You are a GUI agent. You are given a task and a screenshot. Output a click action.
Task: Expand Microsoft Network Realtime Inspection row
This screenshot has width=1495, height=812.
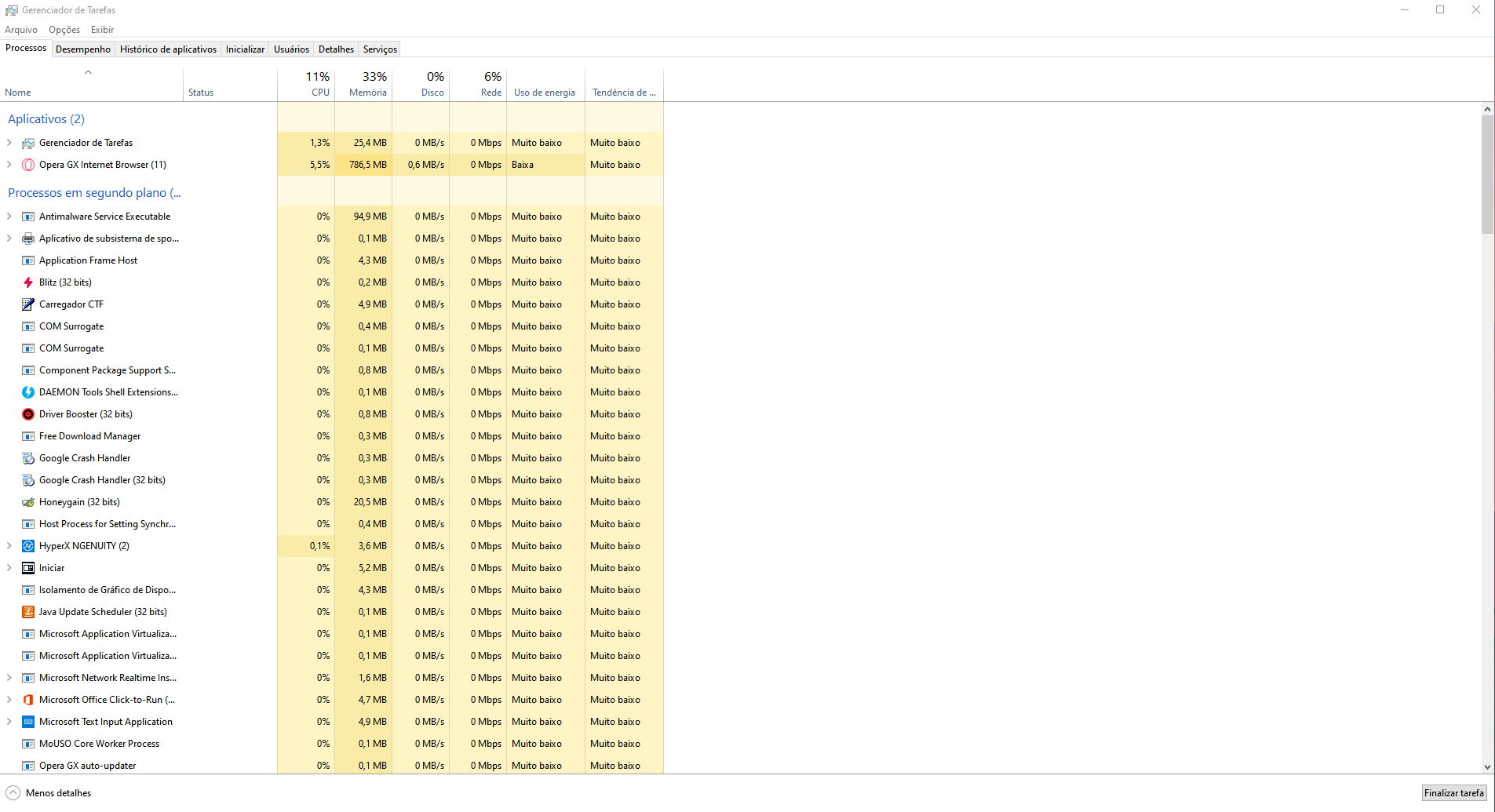tap(9, 678)
